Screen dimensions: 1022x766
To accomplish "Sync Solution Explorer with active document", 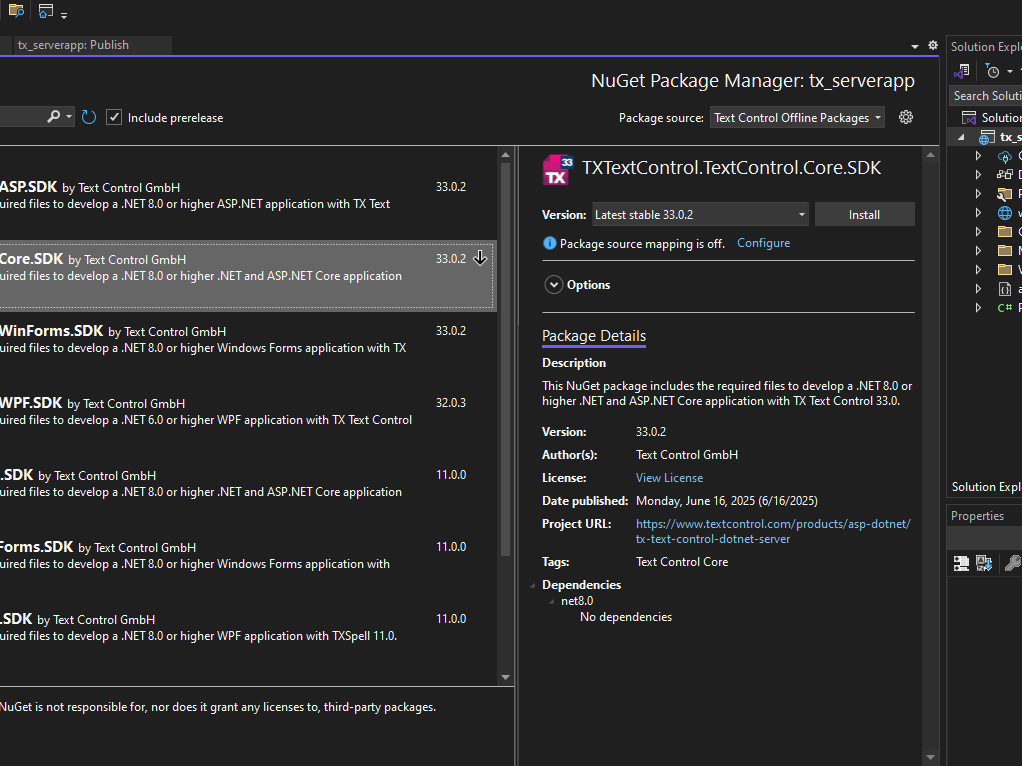I will pos(960,70).
